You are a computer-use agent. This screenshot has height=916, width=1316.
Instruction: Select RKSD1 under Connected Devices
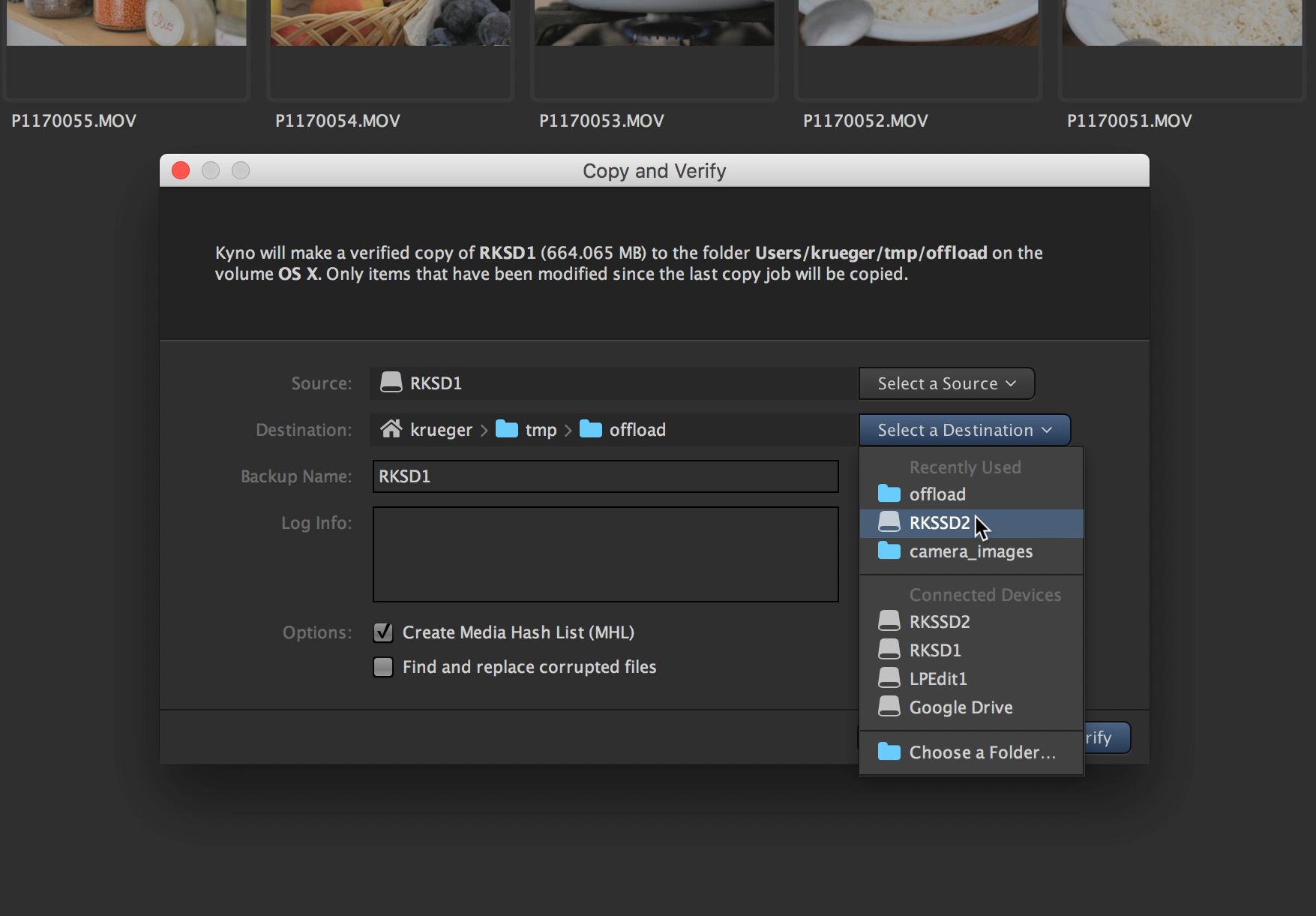coord(934,650)
